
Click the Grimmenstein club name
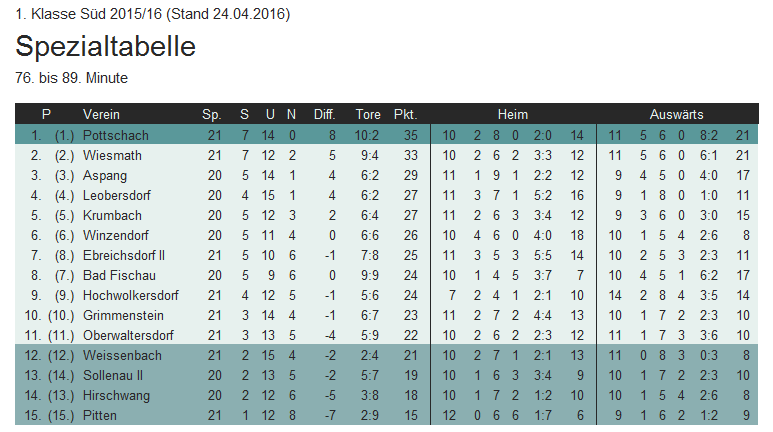click(121, 315)
